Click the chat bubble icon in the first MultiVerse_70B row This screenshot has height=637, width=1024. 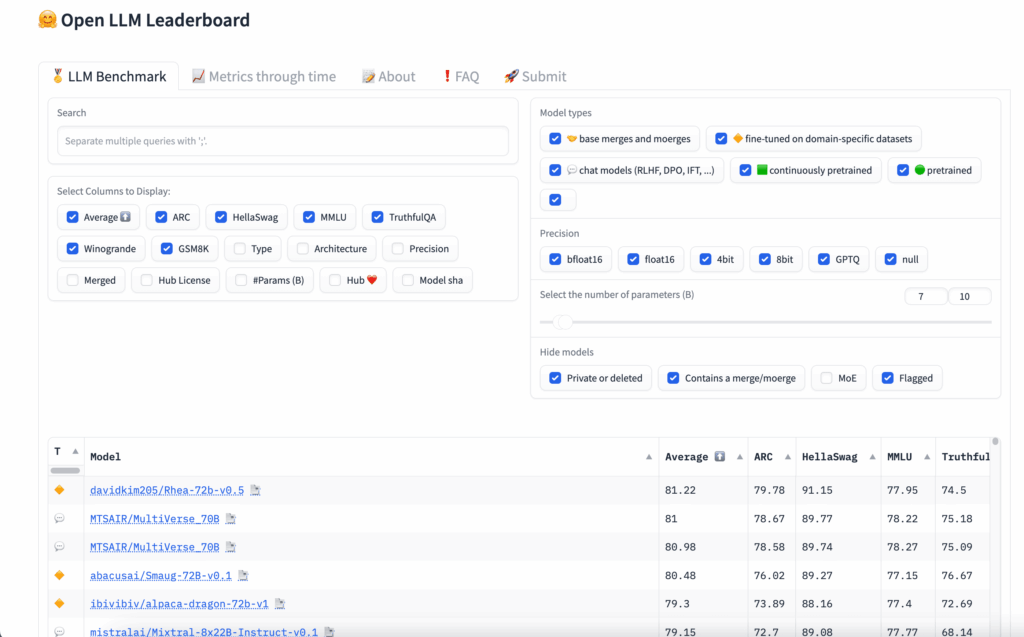pos(59,519)
